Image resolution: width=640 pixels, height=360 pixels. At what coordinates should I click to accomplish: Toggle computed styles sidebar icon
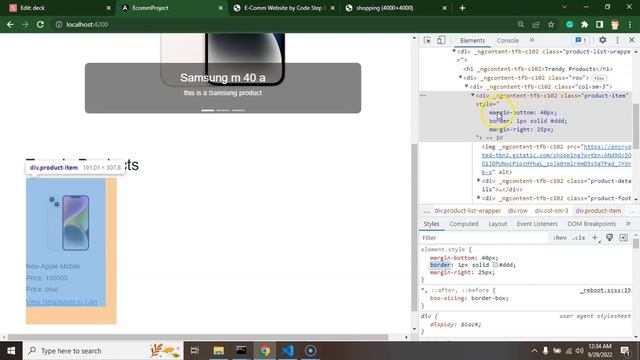coord(623,238)
